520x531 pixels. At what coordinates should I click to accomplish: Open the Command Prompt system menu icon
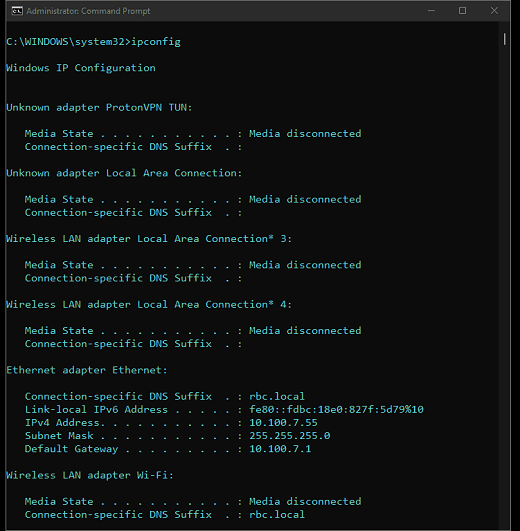(17, 11)
